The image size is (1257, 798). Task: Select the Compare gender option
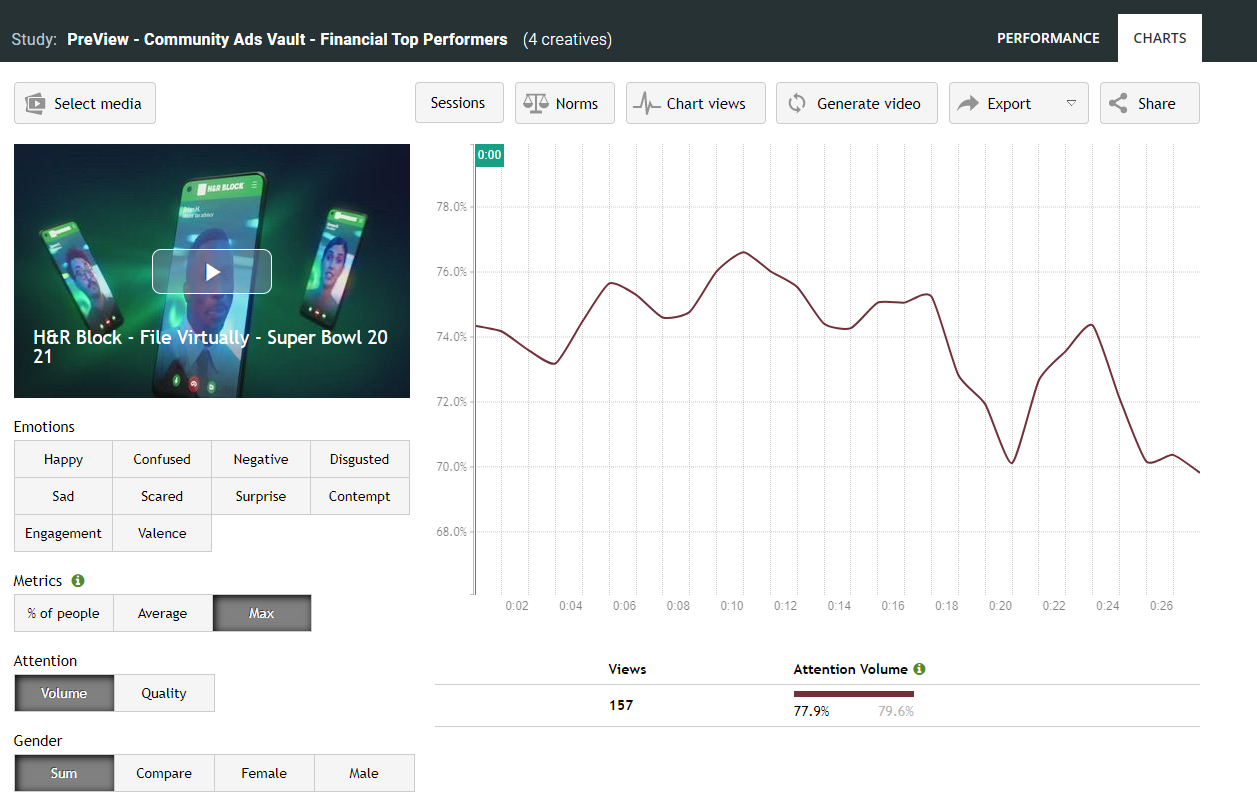click(164, 773)
